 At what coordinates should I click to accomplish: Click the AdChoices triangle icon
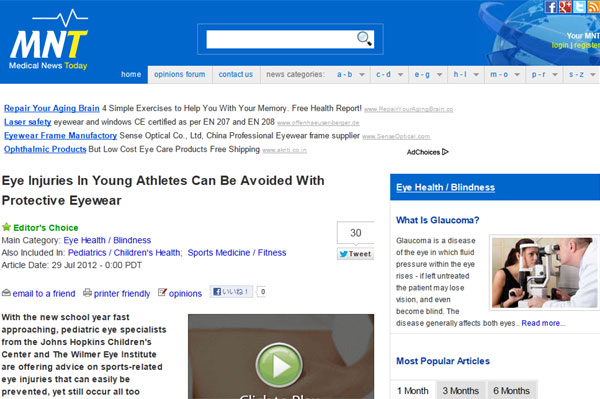445,152
